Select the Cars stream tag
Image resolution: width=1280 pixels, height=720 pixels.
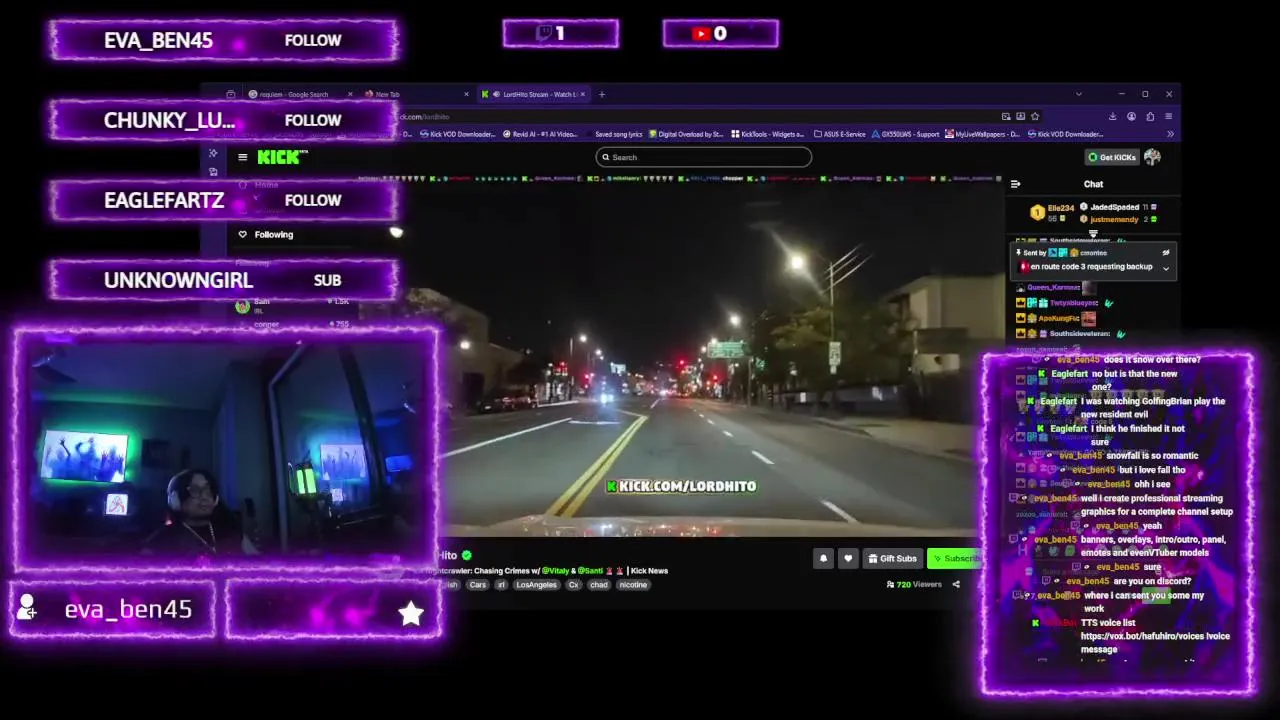click(x=478, y=585)
